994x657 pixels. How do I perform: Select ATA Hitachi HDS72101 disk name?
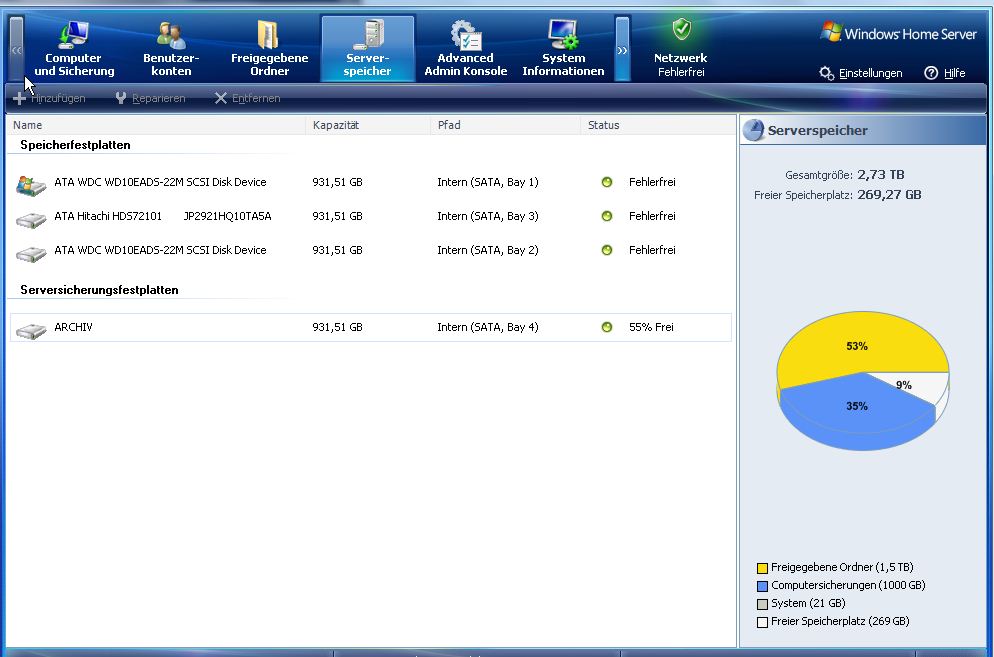click(x=163, y=216)
